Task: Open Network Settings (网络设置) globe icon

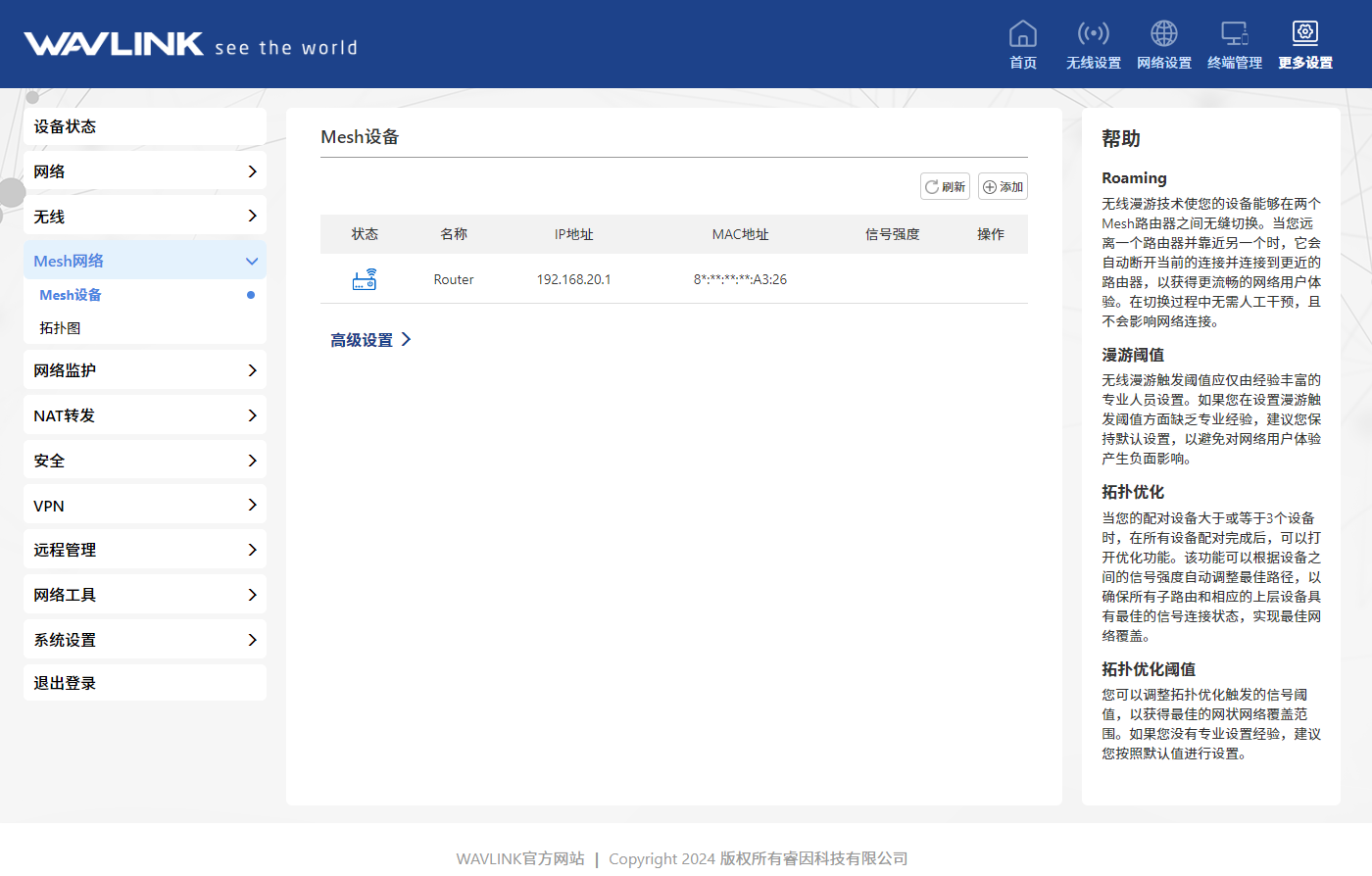Action: point(1163,34)
